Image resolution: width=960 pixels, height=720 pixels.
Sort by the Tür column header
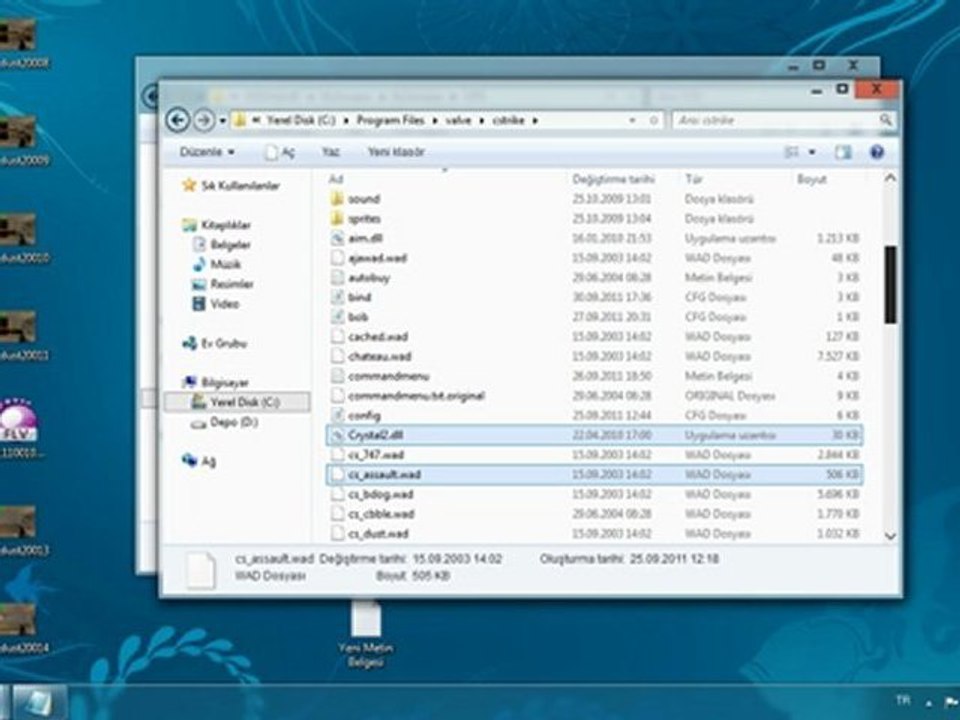(693, 179)
